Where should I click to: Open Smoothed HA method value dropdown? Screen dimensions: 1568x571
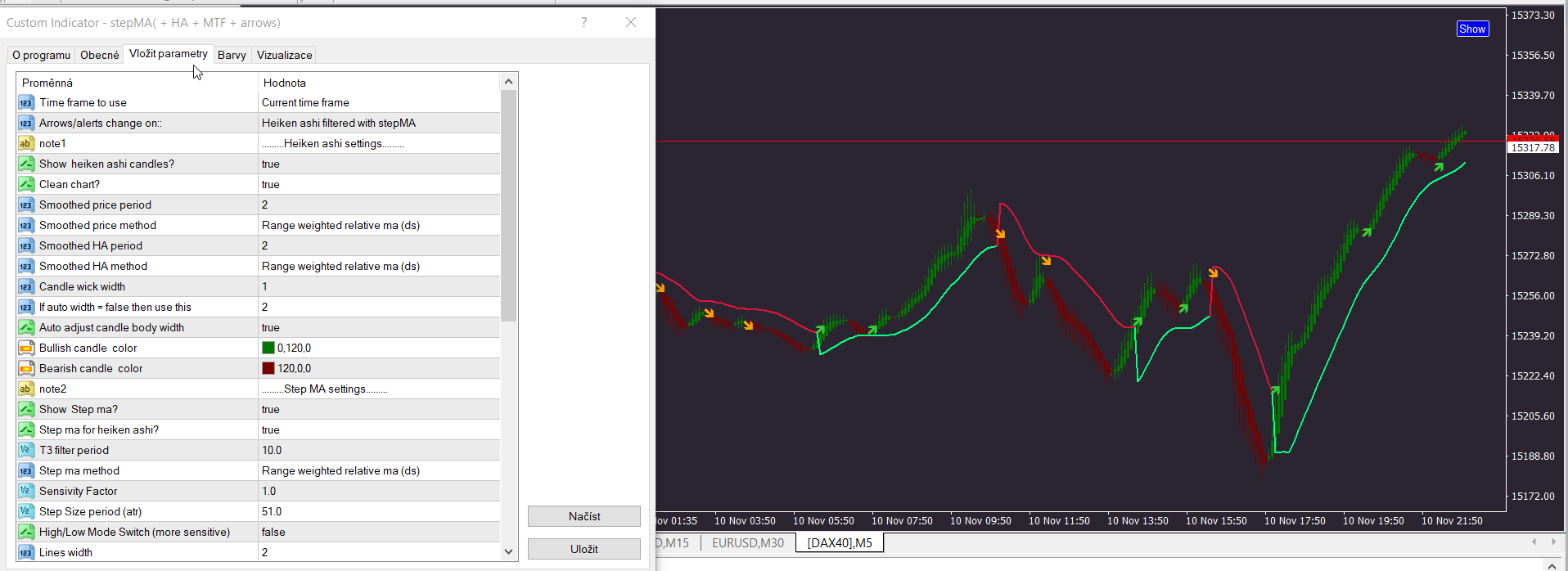pyautogui.click(x=379, y=266)
